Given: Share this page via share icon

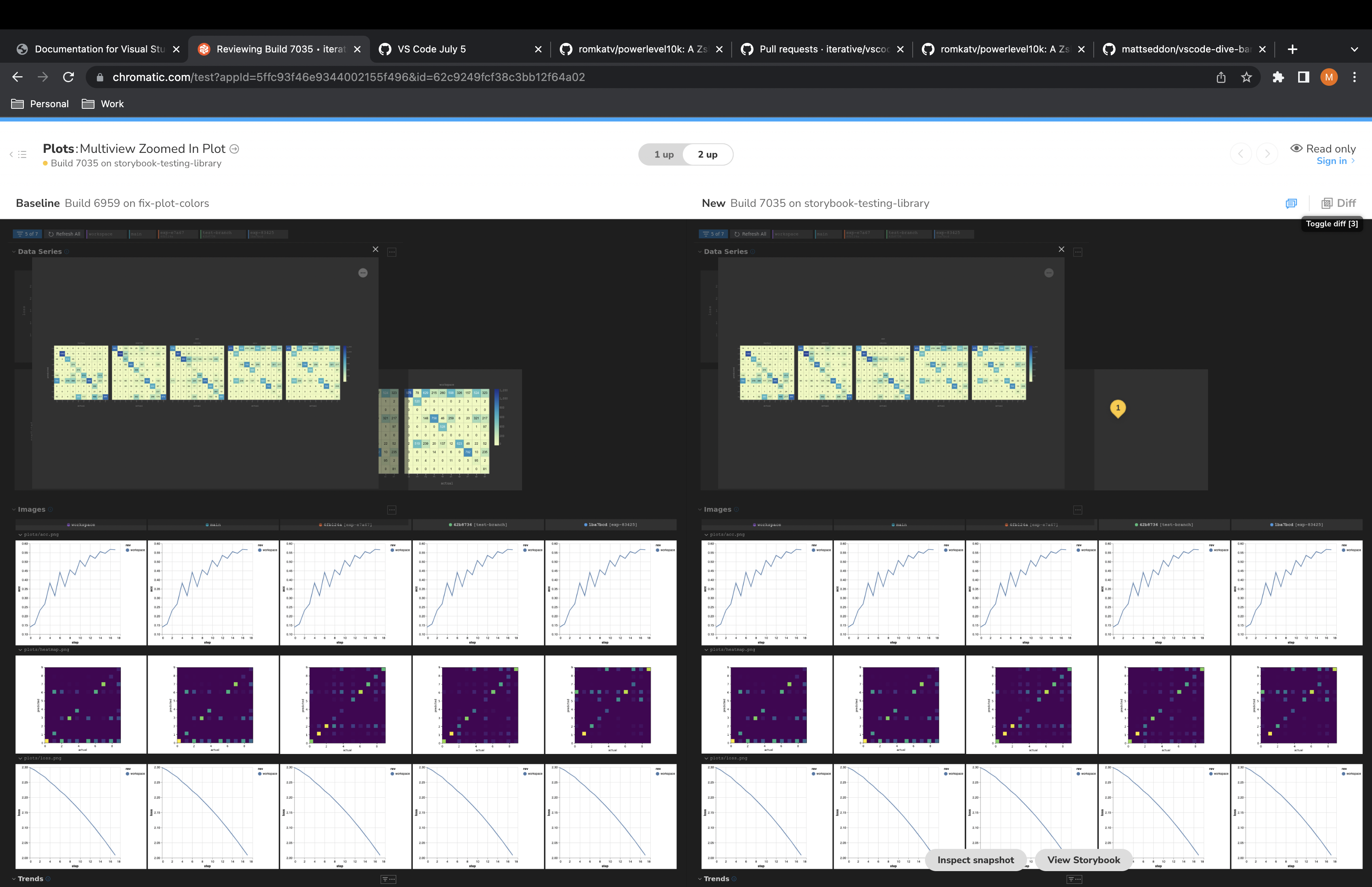Looking at the screenshot, I should coord(1221,77).
